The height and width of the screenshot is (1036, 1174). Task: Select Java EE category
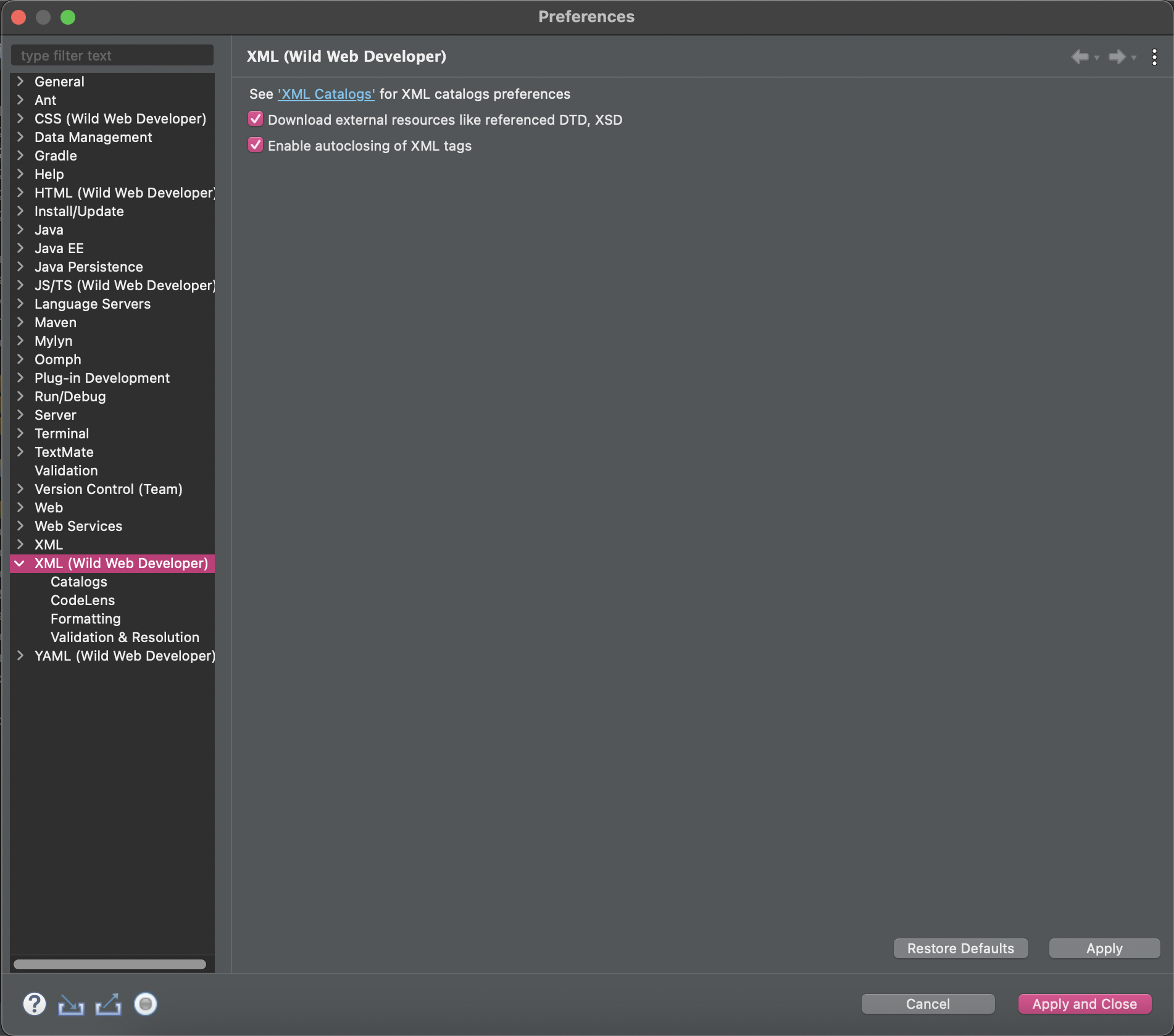click(x=59, y=248)
